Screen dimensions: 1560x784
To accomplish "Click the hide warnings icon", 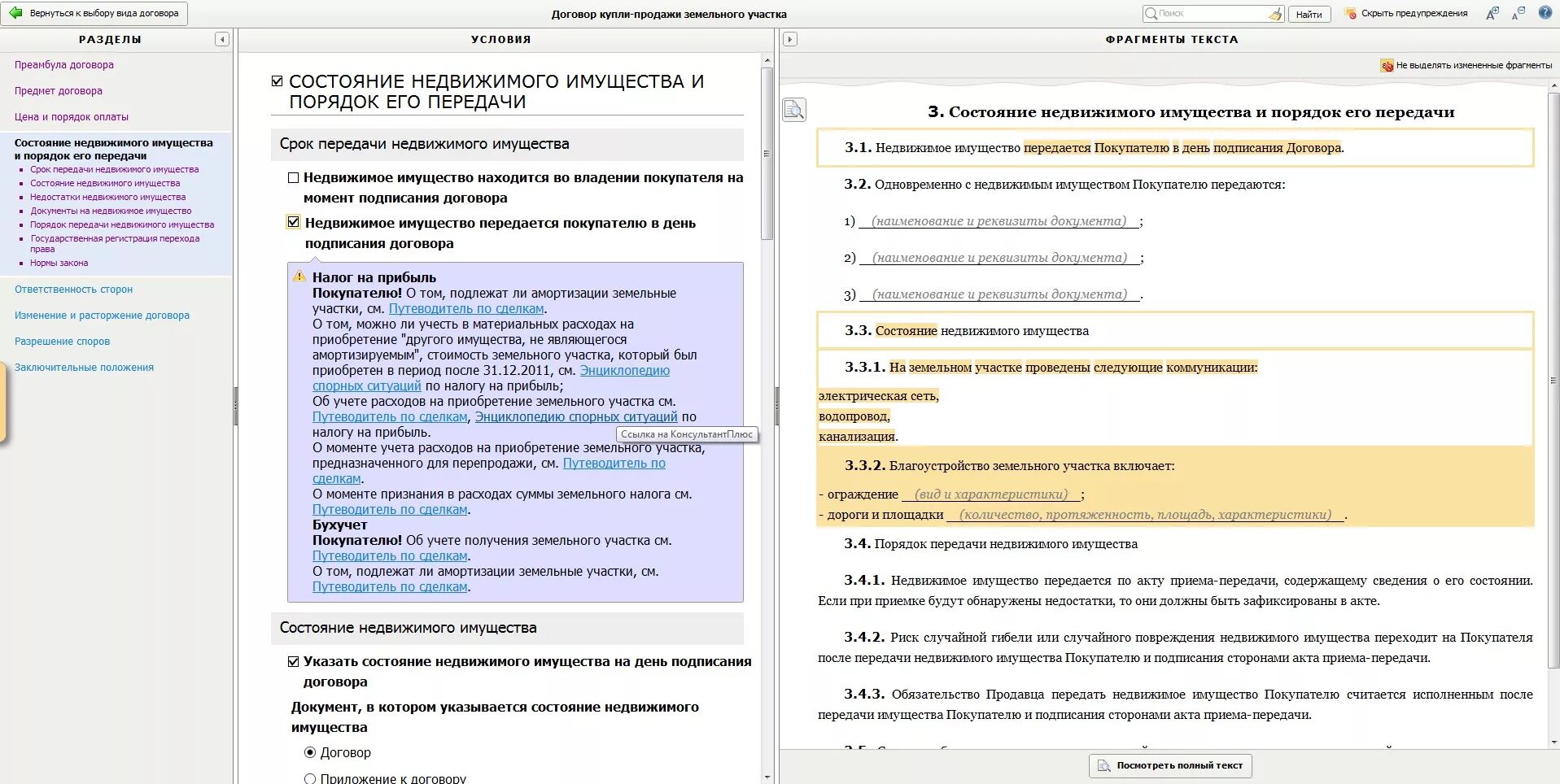I will point(1351,14).
